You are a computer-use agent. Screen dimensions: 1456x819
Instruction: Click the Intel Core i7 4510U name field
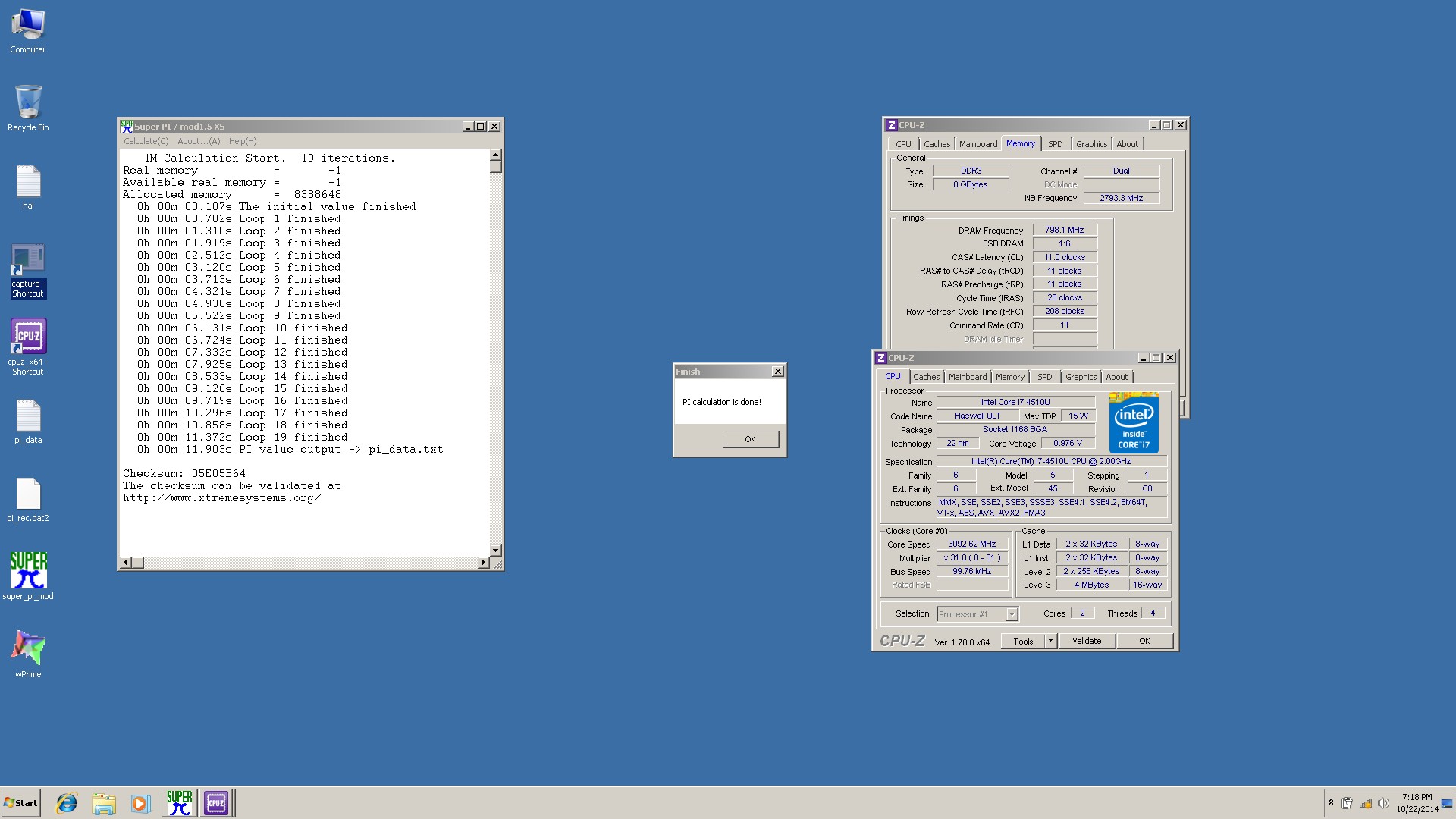1015,402
